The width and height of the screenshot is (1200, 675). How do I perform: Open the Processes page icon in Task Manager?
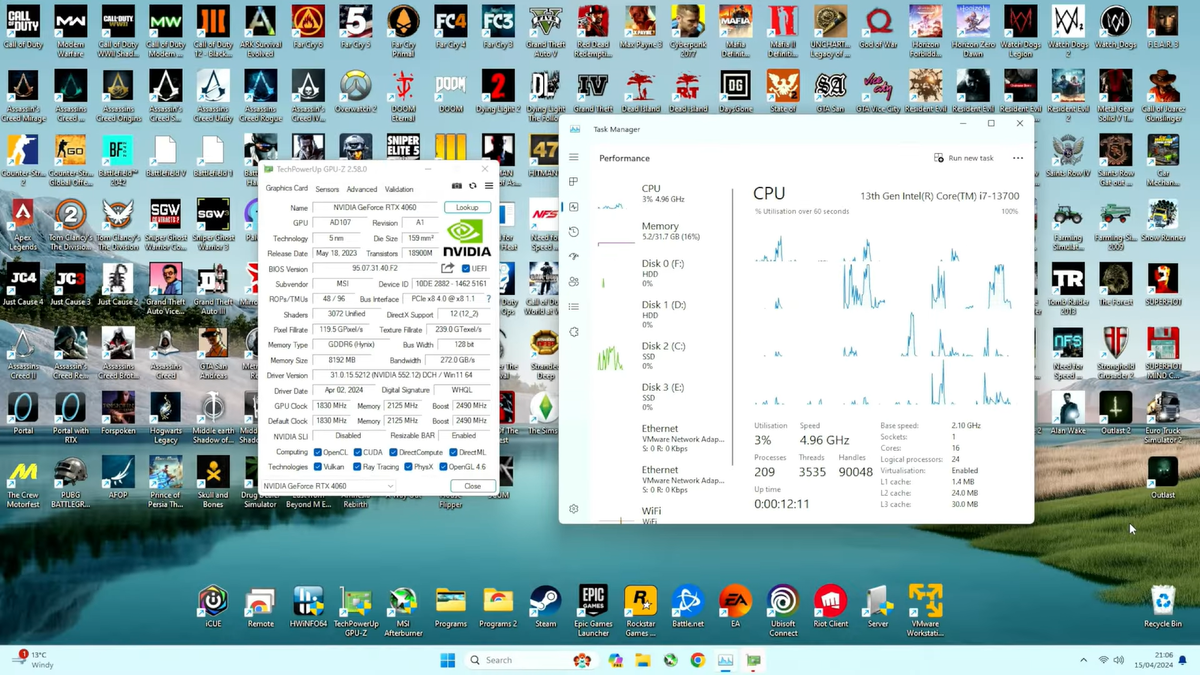(574, 182)
